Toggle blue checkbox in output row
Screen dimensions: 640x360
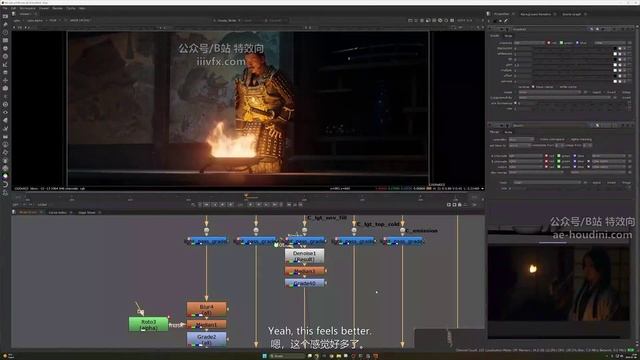[x=575, y=167]
